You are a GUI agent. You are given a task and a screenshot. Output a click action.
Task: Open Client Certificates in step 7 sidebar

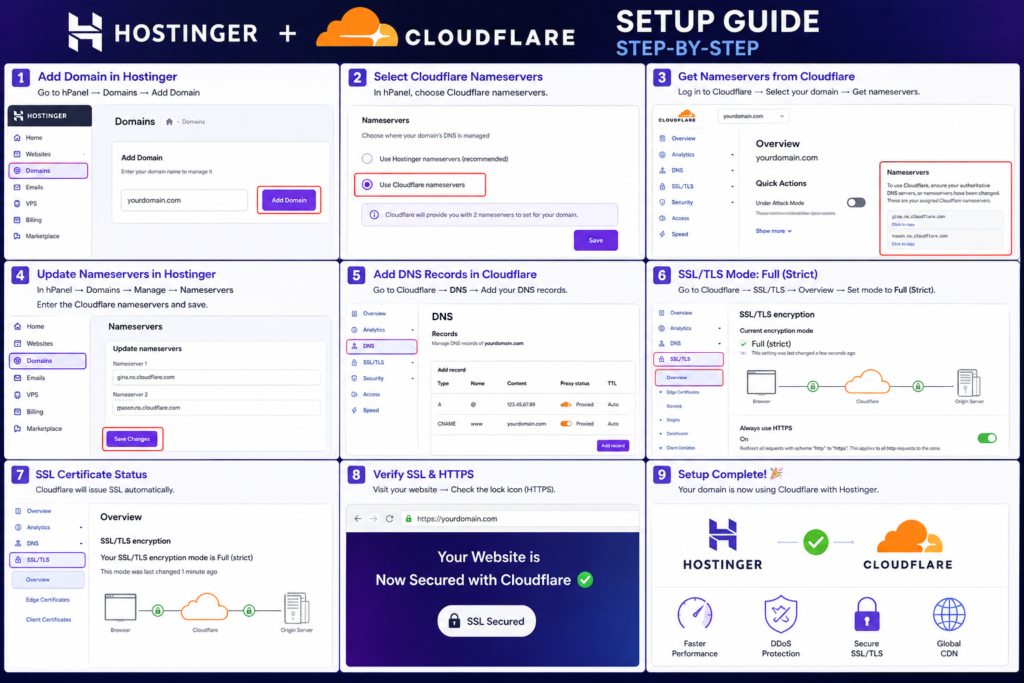[48, 620]
